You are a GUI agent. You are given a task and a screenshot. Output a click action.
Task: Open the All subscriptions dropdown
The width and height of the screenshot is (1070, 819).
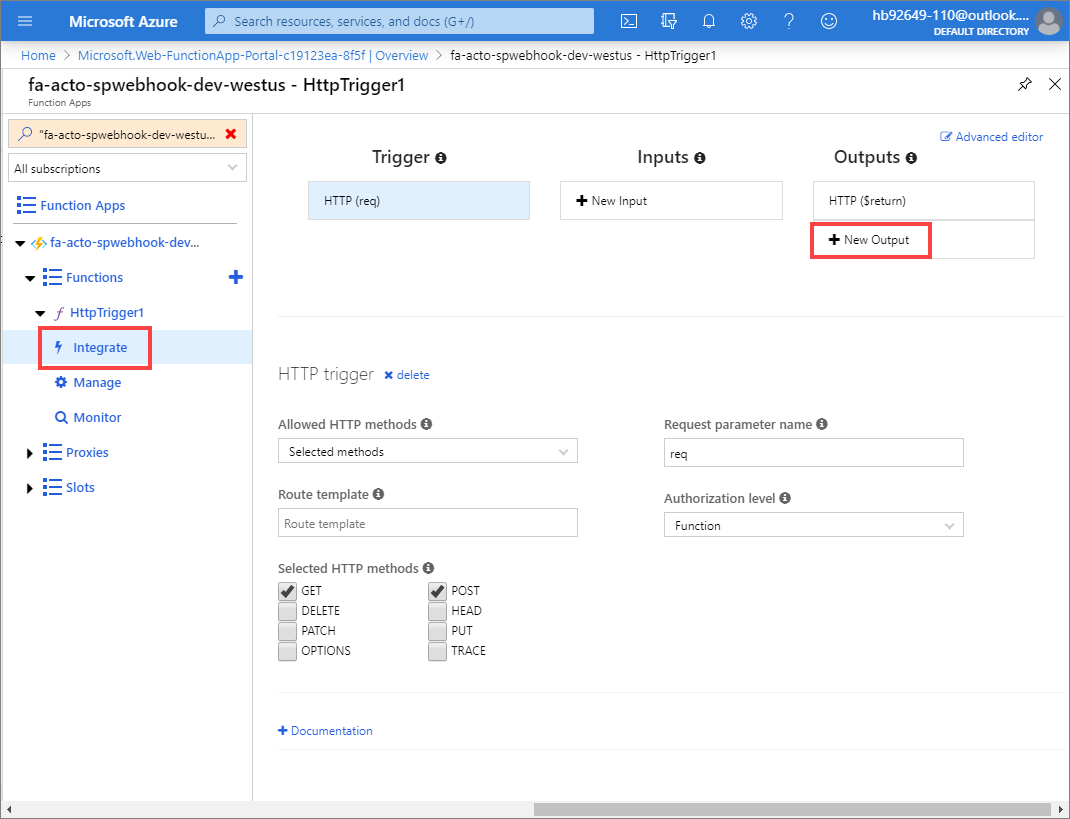pos(128,168)
